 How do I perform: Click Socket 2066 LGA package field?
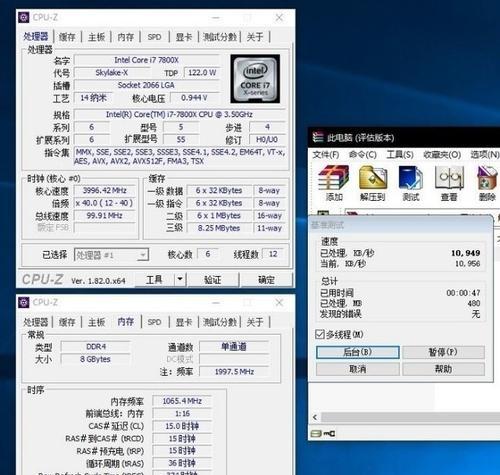pos(146,85)
